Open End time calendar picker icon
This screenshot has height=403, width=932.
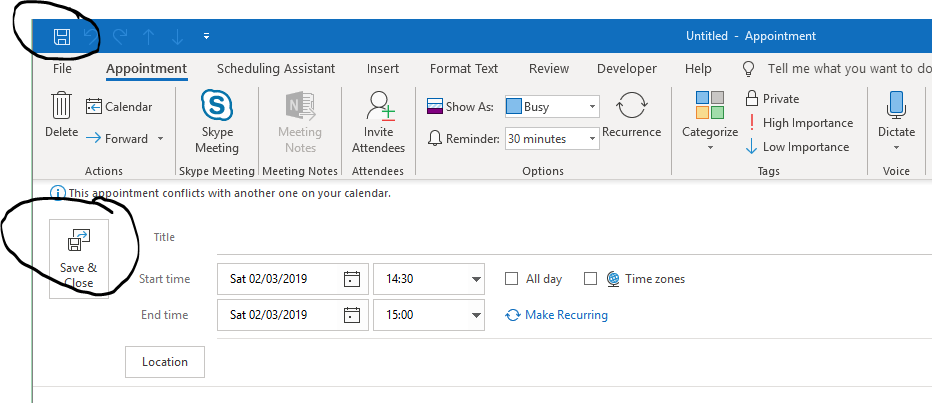click(x=352, y=315)
